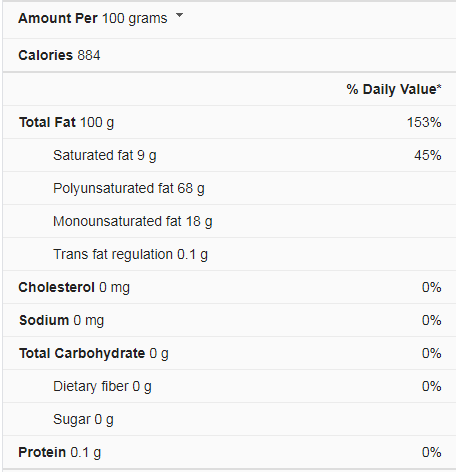Click the 153% daily value figure
456x472 pixels.
tap(424, 122)
